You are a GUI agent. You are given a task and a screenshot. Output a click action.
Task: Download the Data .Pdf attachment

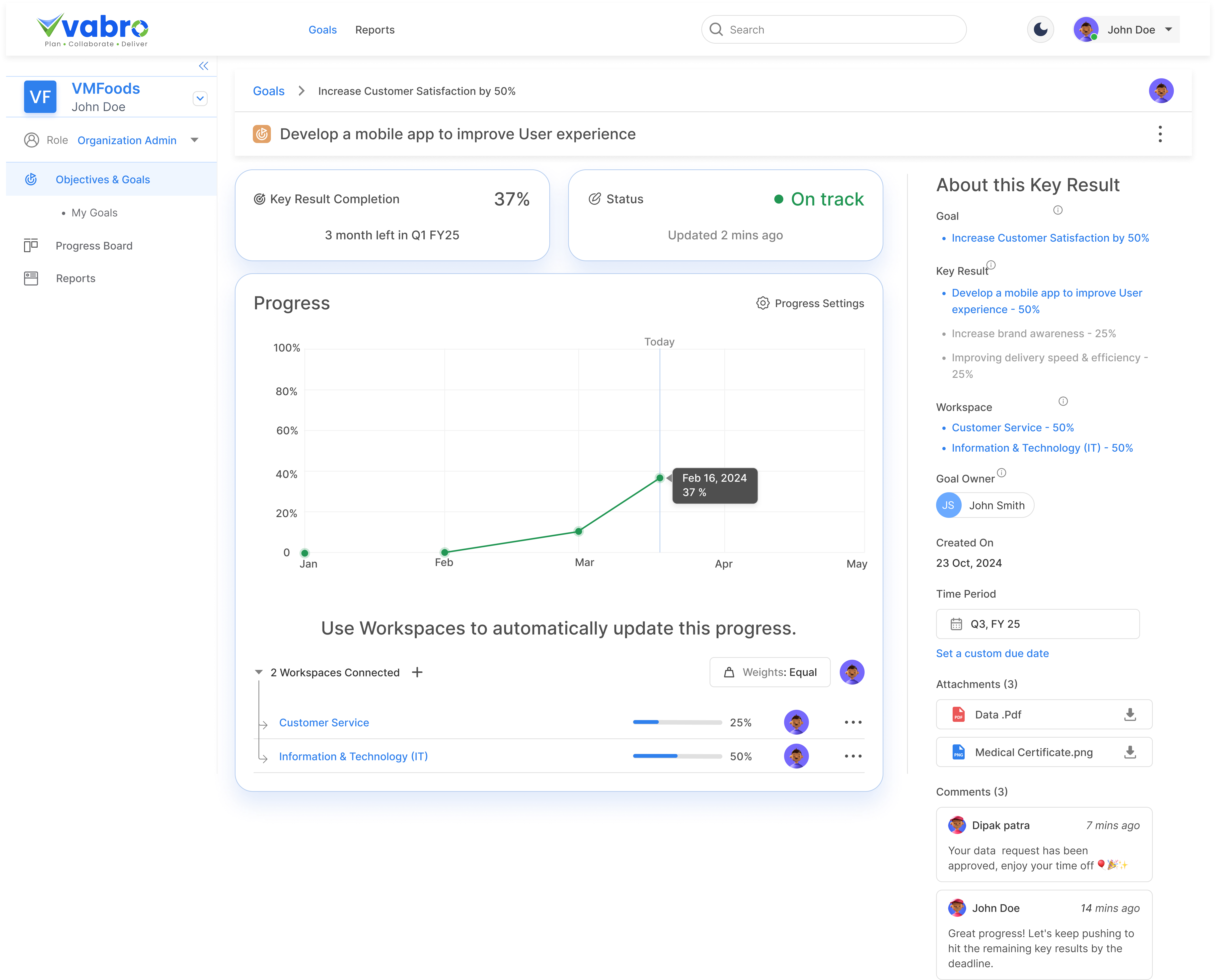1130,715
